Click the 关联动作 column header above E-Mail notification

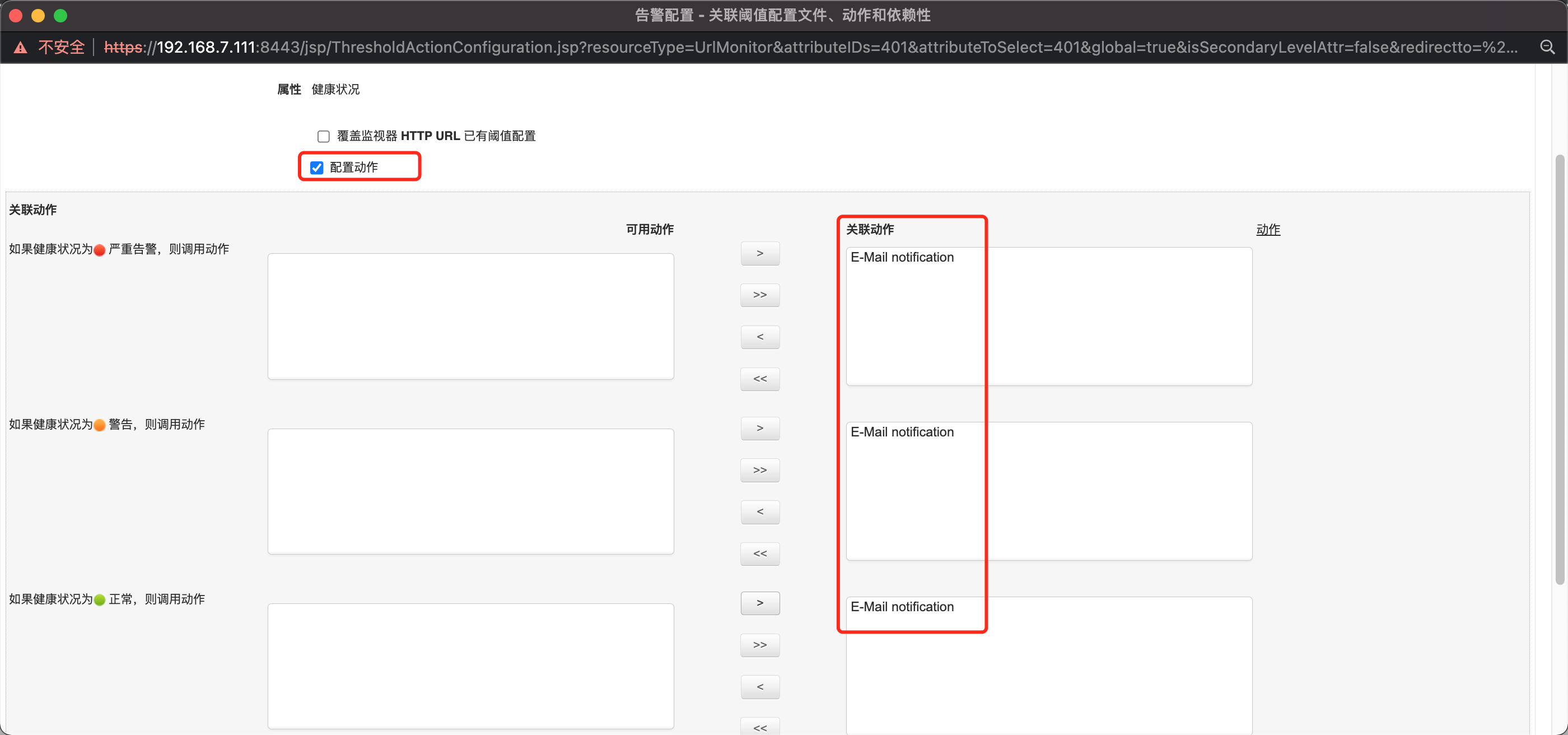pos(870,230)
